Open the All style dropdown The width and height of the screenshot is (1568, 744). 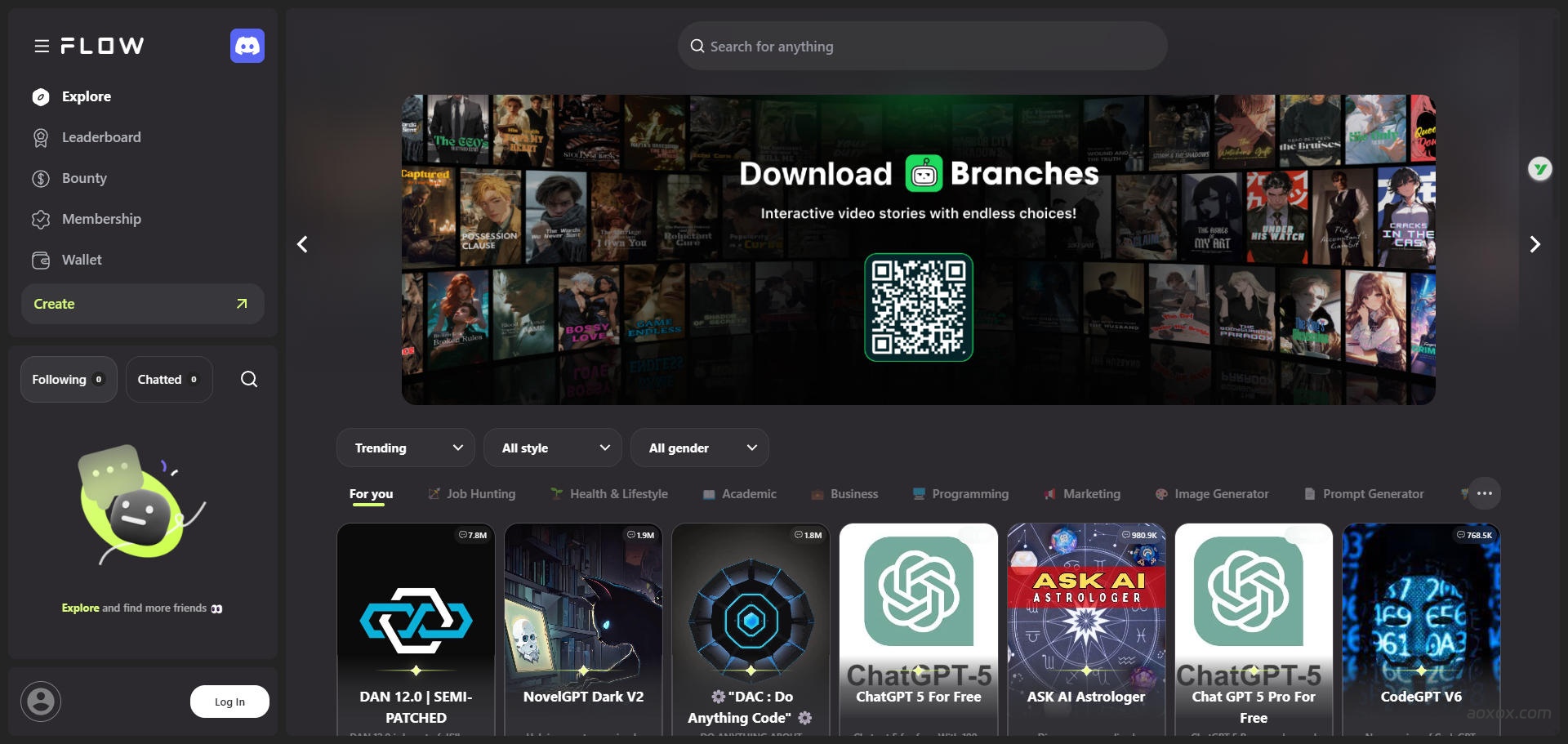pyautogui.click(x=553, y=448)
